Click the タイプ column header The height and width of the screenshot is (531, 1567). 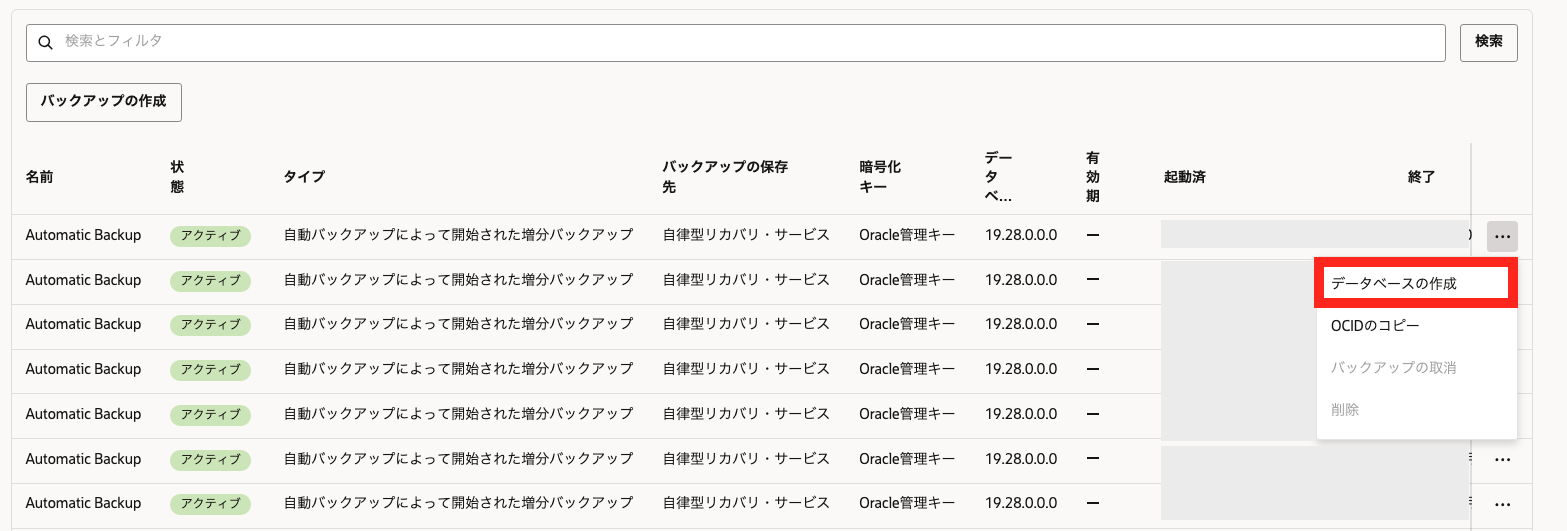[x=304, y=177]
